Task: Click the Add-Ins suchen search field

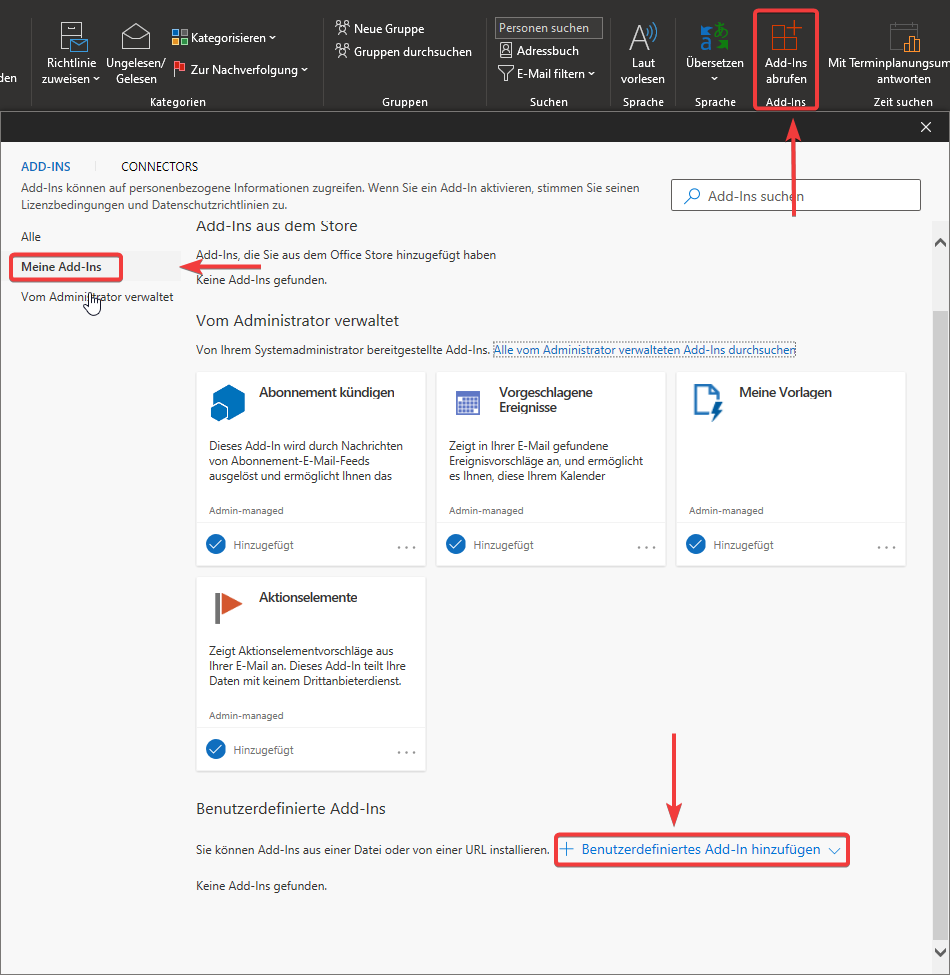Action: [x=795, y=195]
